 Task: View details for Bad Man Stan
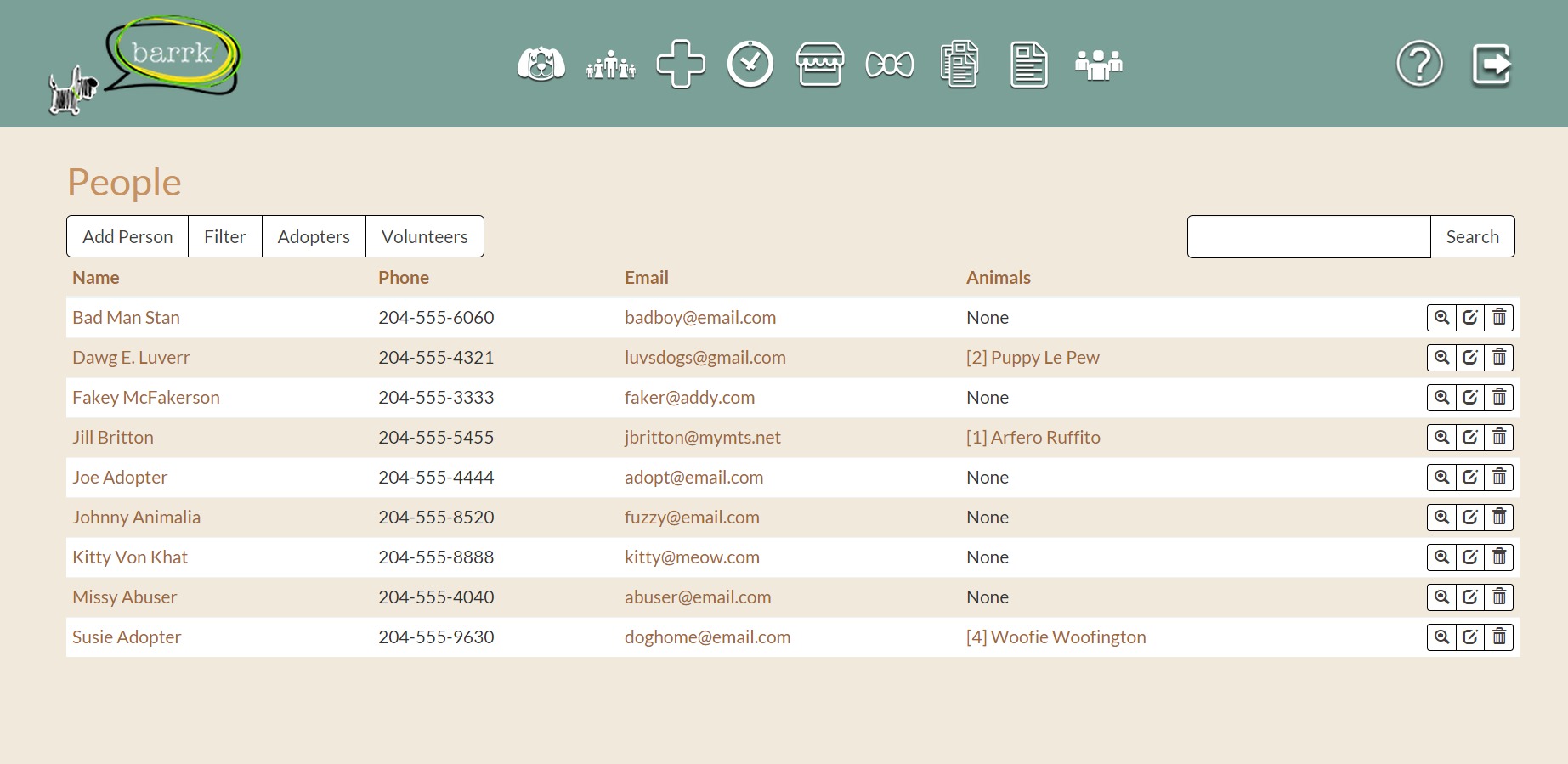click(x=1441, y=318)
